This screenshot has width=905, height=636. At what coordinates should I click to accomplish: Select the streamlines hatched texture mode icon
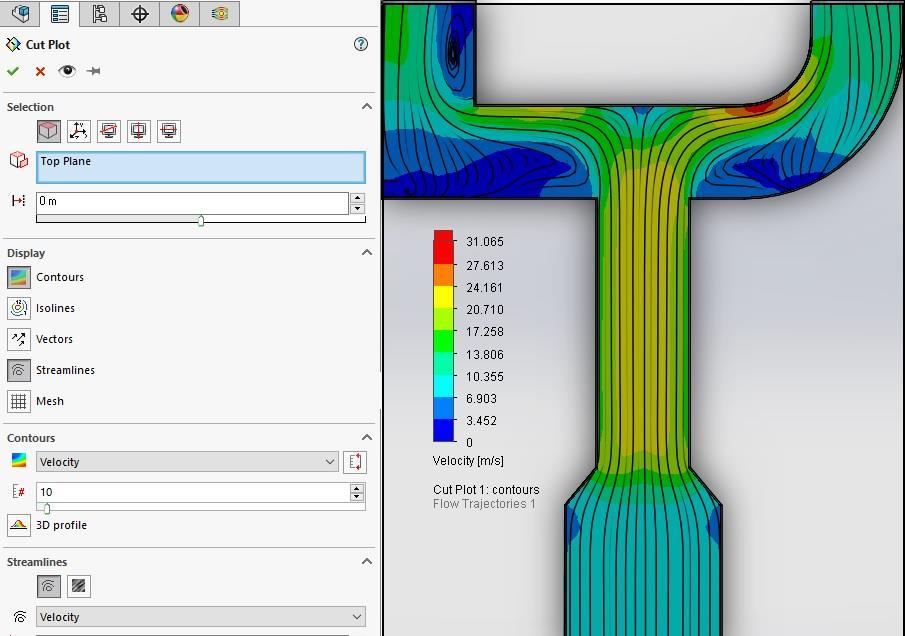(78, 586)
